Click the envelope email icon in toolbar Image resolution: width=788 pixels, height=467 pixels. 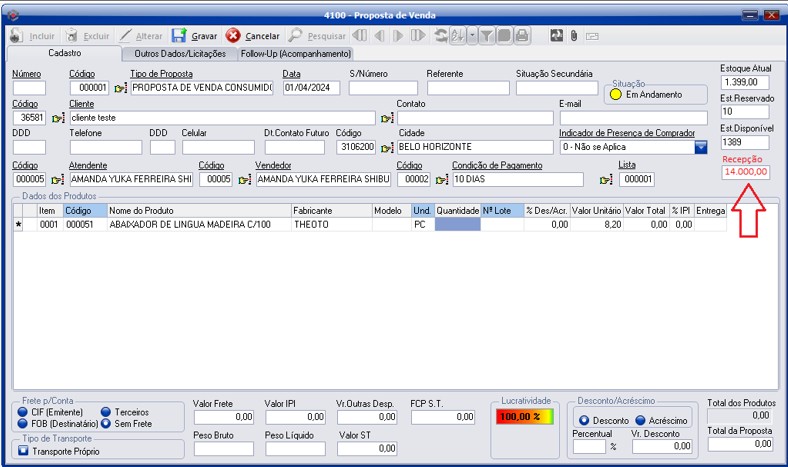tap(592, 36)
